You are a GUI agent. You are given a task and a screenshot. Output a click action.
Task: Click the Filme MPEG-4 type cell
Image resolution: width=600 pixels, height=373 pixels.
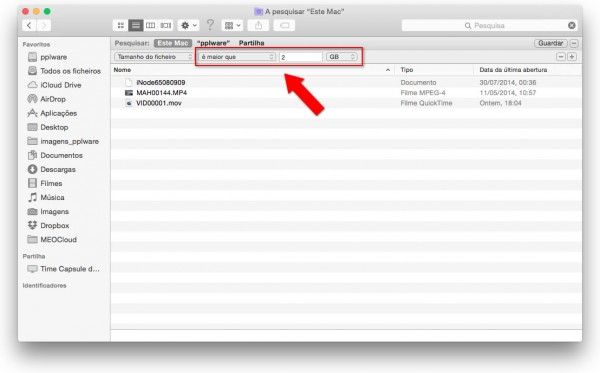423,93
